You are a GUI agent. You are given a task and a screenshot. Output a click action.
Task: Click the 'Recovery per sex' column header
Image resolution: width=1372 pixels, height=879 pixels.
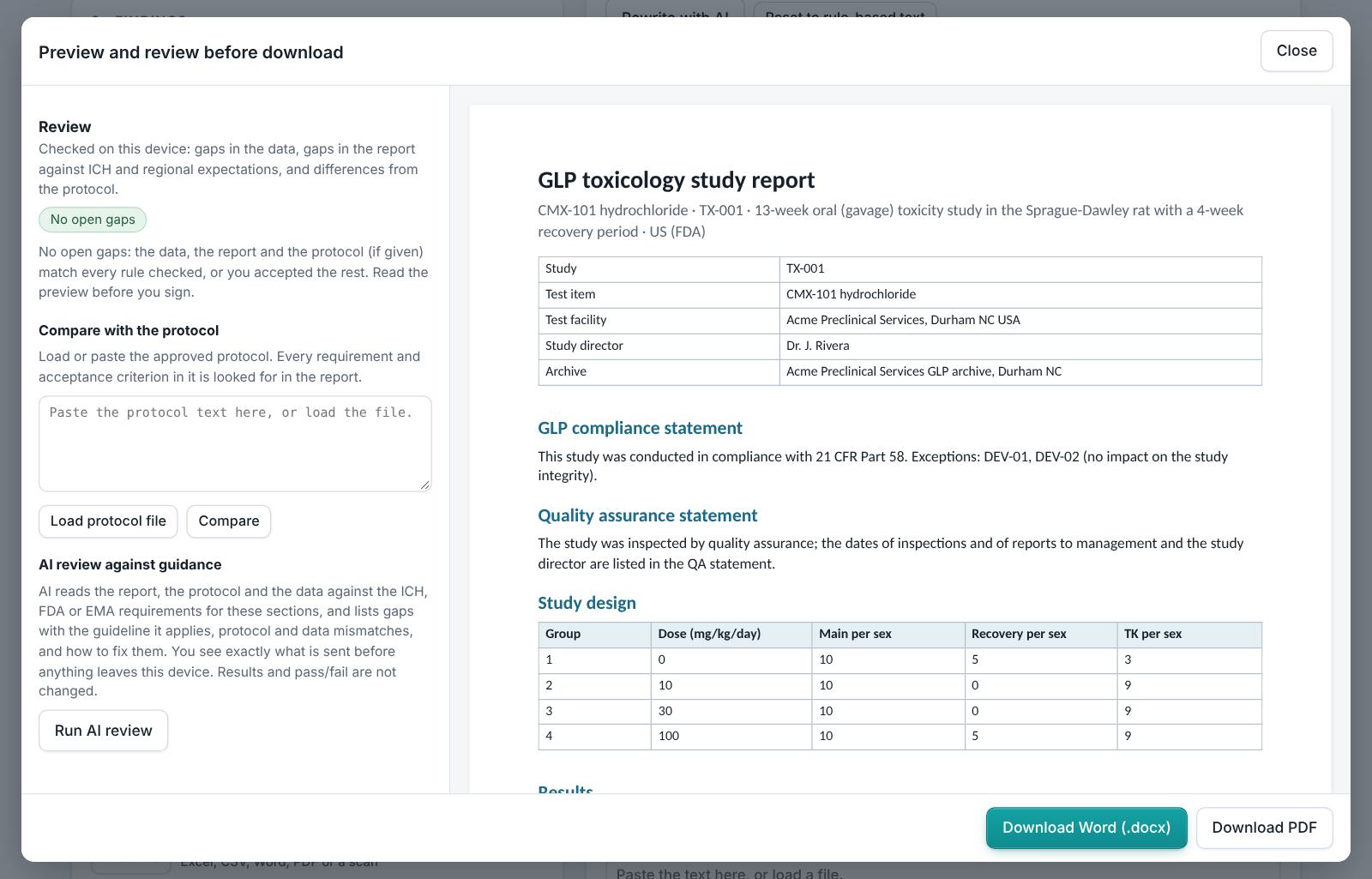click(x=1041, y=635)
